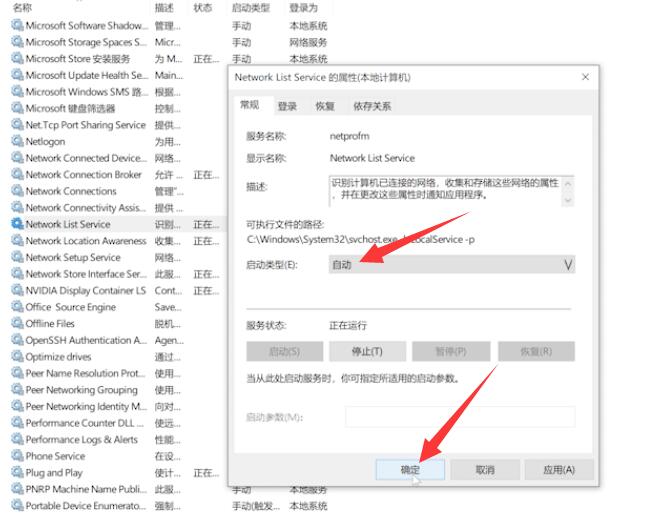The height and width of the screenshot is (513, 653).
Task: Click the 暂停(P) button
Action: [x=451, y=351]
